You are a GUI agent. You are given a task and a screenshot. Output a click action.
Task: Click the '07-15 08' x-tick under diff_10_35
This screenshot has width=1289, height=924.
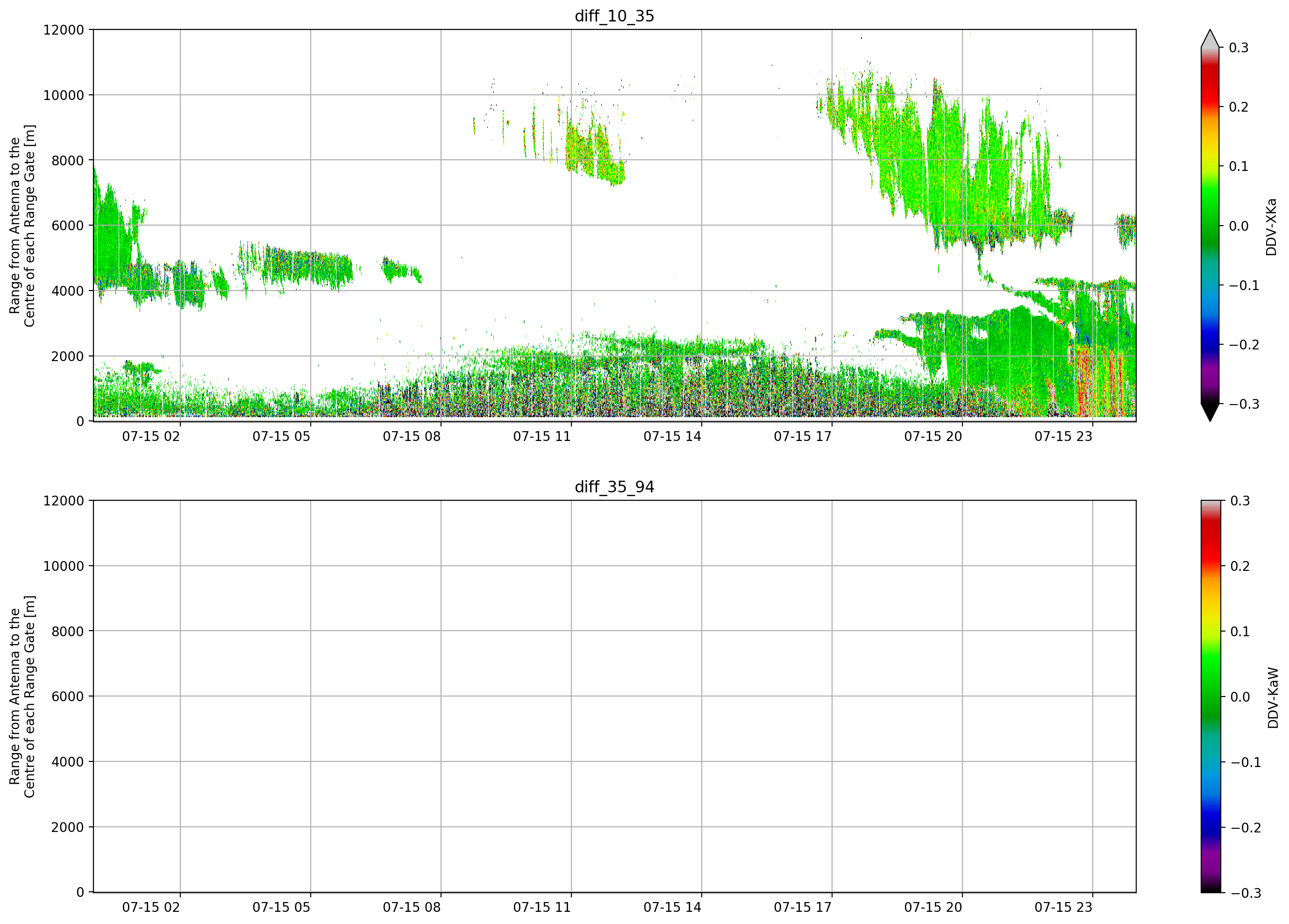412,436
